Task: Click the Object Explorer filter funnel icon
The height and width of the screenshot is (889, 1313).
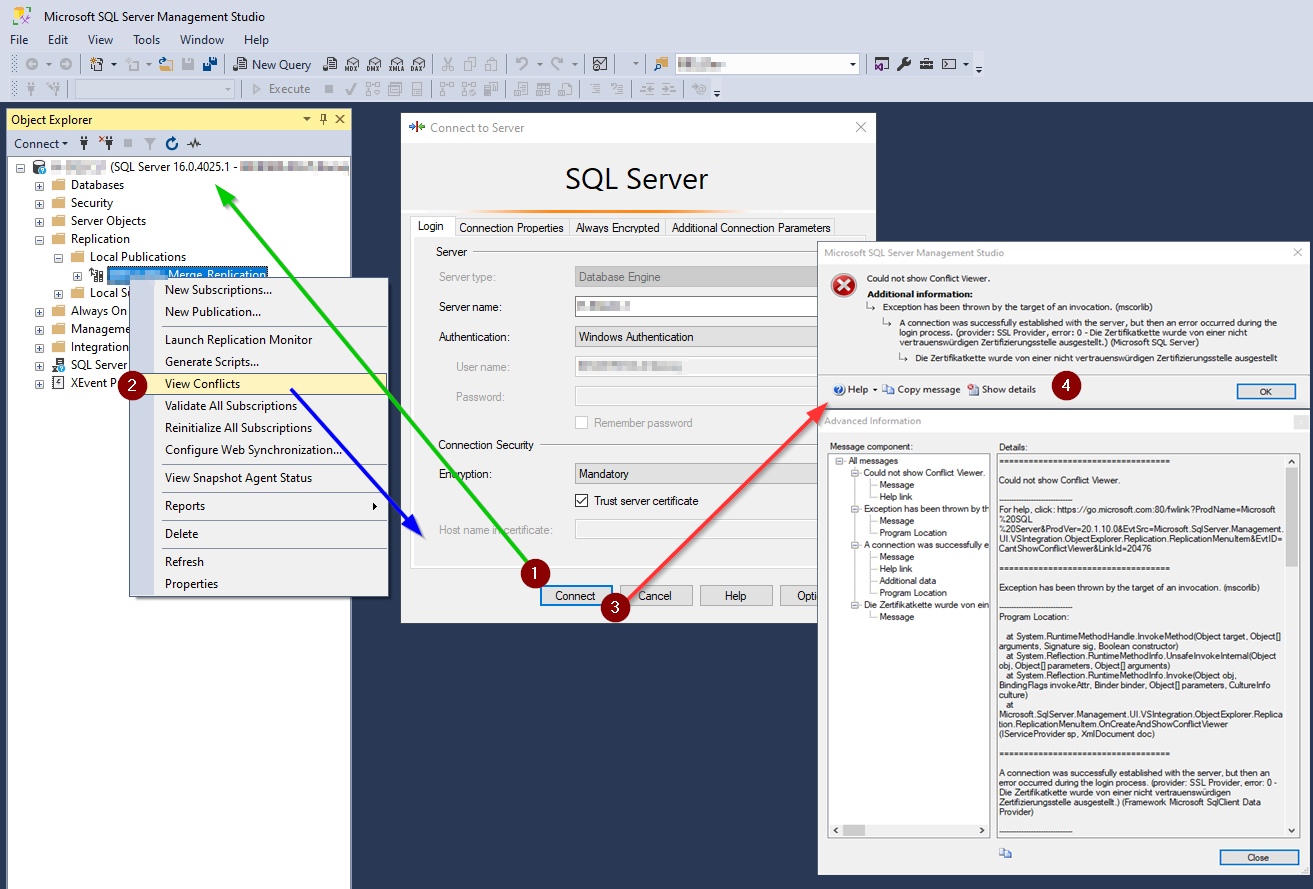Action: click(x=150, y=143)
